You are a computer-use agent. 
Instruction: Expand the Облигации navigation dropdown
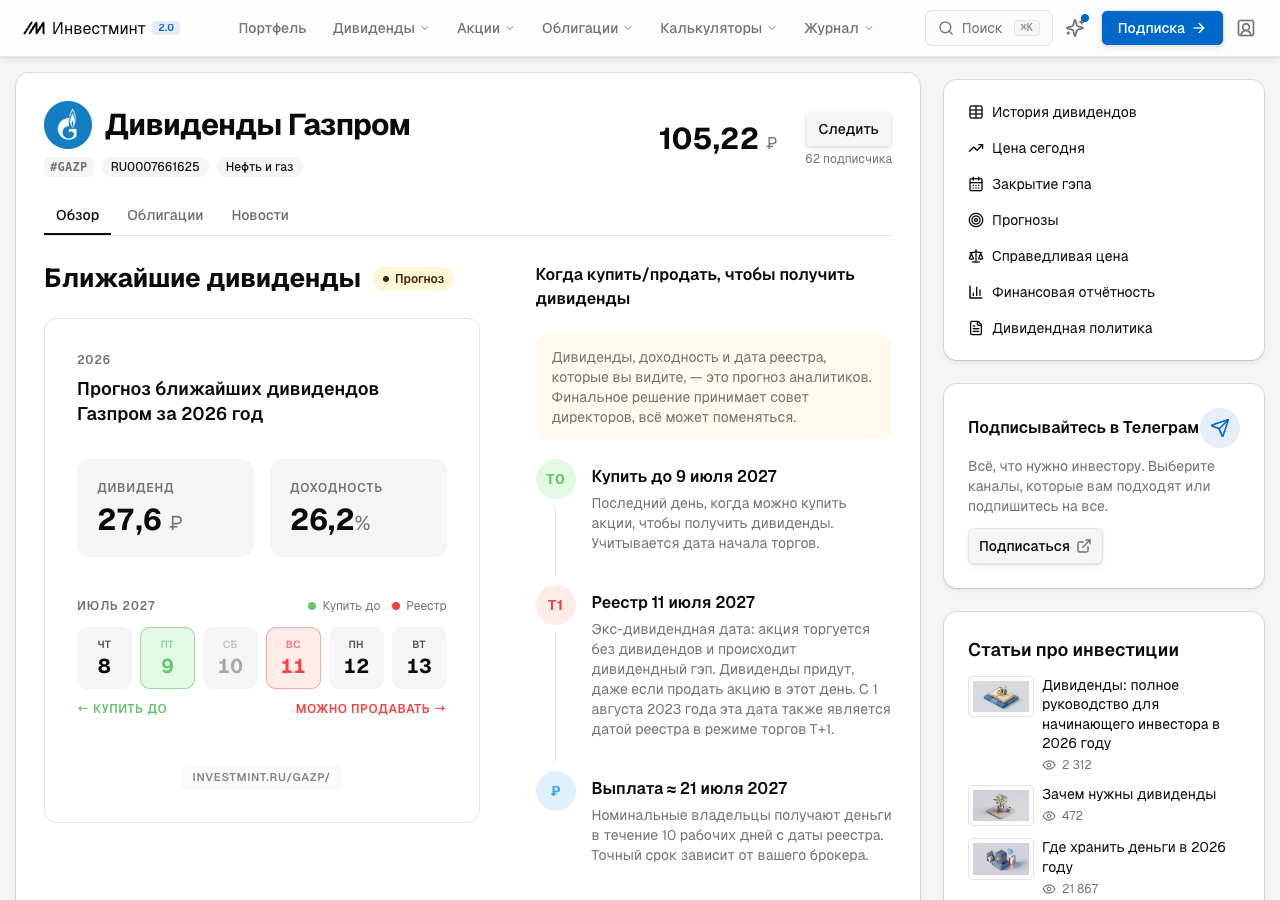click(587, 28)
